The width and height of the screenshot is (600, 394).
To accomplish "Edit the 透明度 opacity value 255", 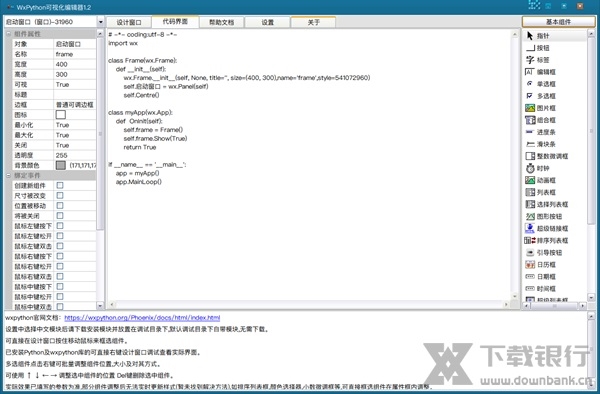I will click(75, 155).
